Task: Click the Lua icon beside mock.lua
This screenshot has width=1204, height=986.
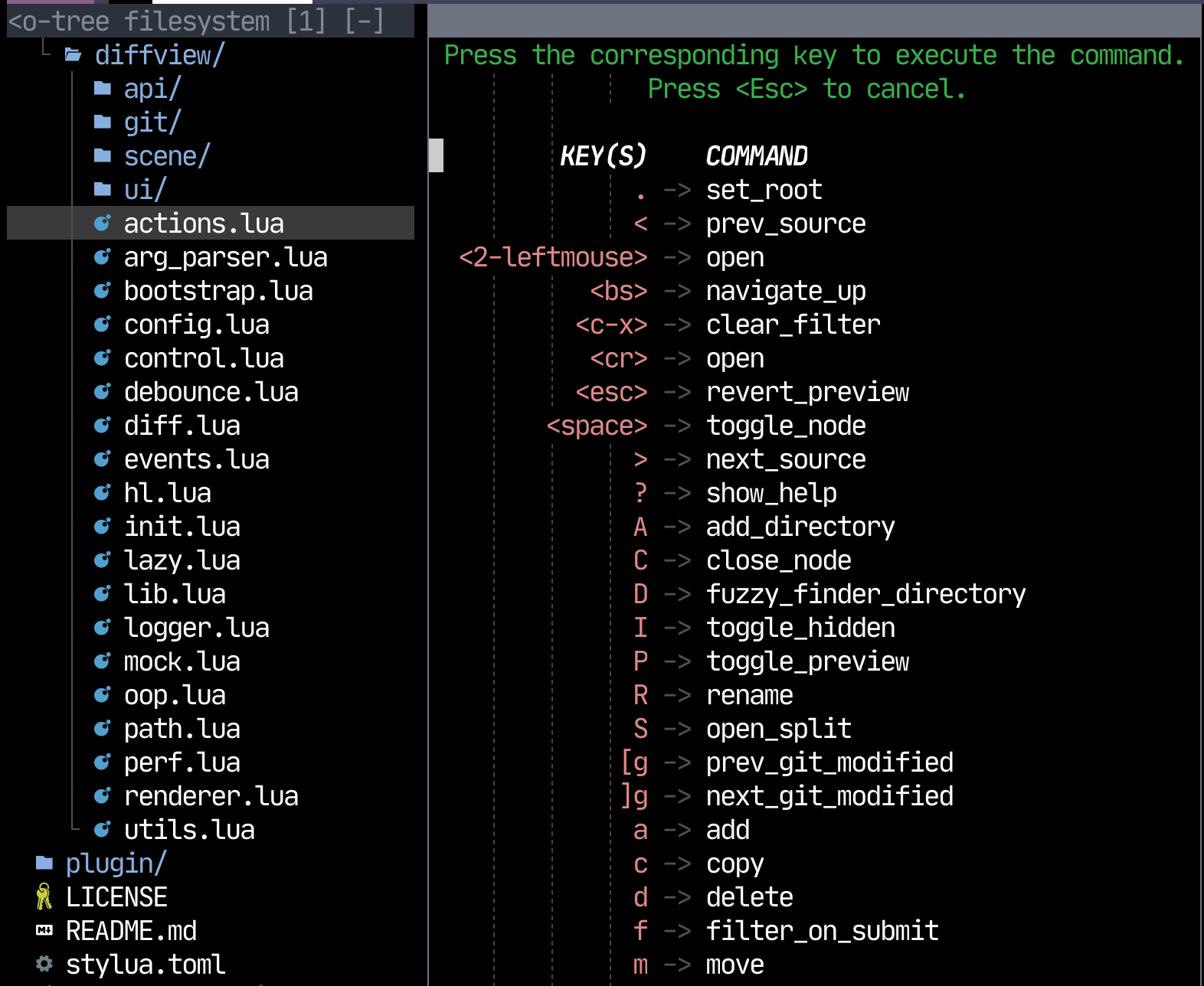Action: point(103,661)
